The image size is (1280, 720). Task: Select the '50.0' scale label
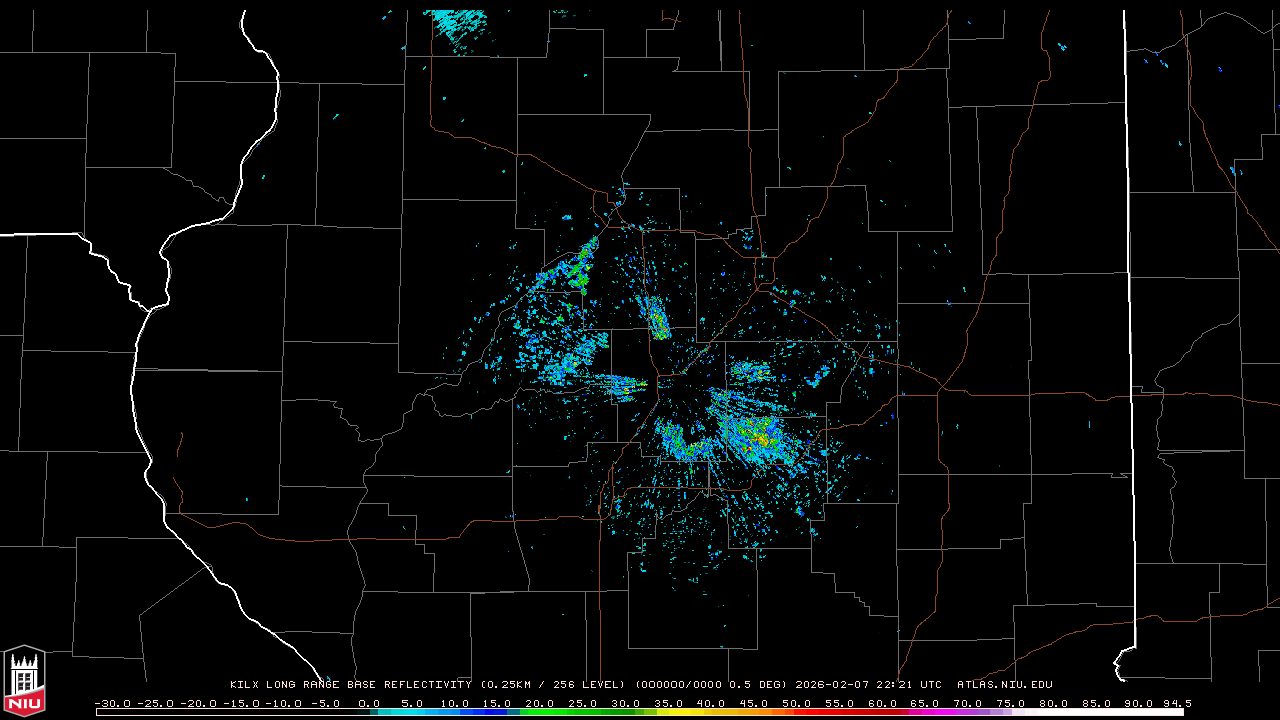point(798,703)
